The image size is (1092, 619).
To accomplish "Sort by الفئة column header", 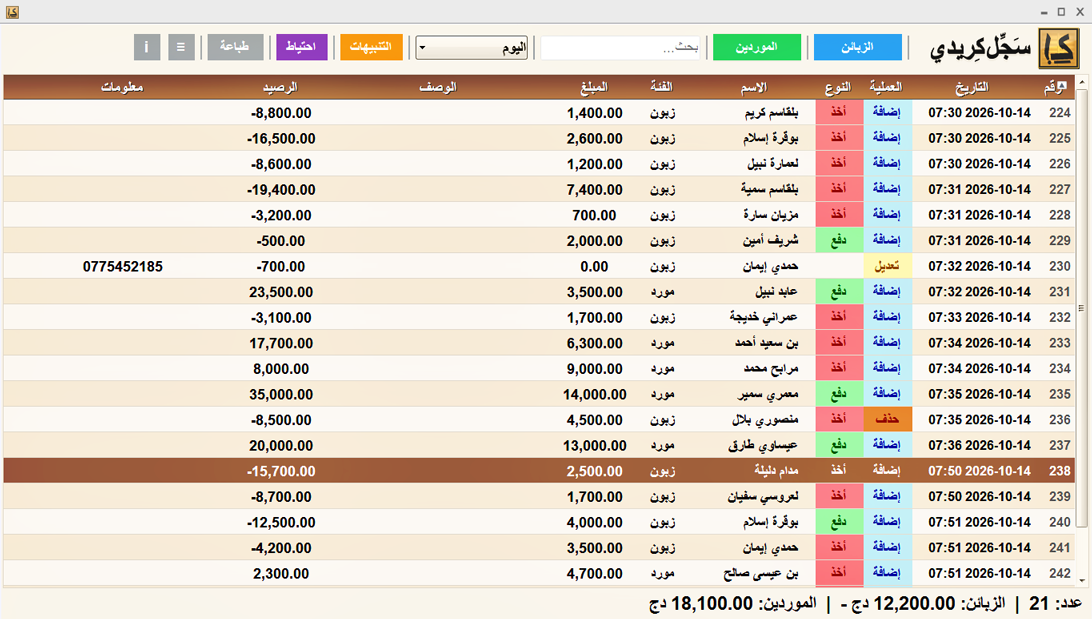I will 661,87.
